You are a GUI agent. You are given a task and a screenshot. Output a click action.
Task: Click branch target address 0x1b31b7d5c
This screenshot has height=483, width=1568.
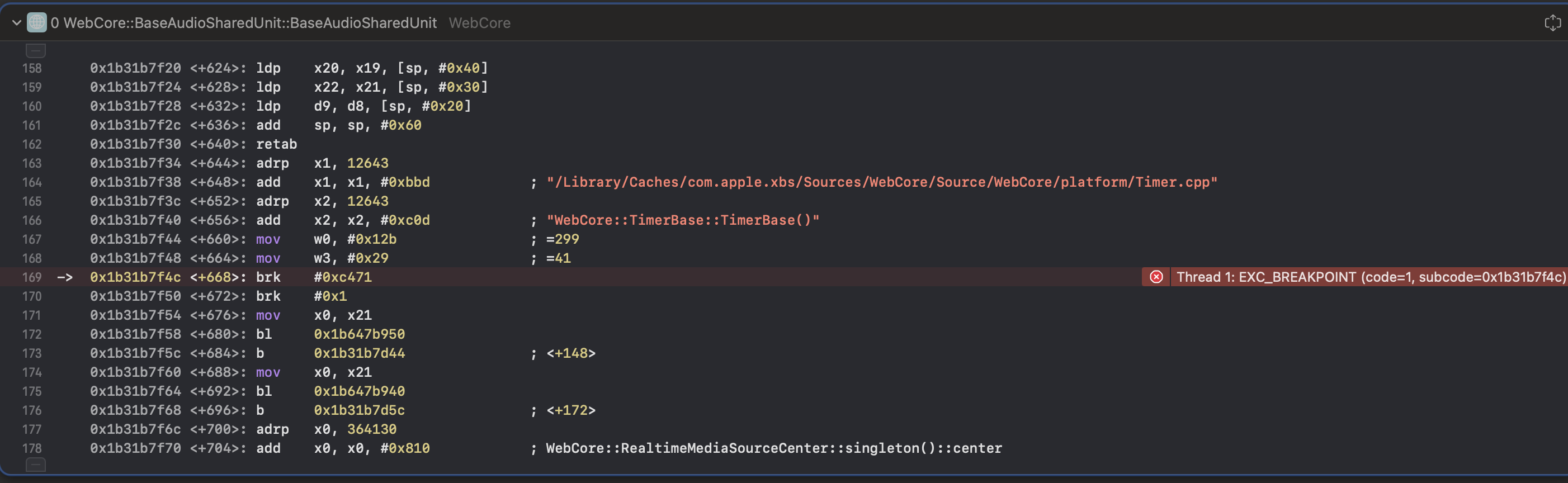click(359, 411)
